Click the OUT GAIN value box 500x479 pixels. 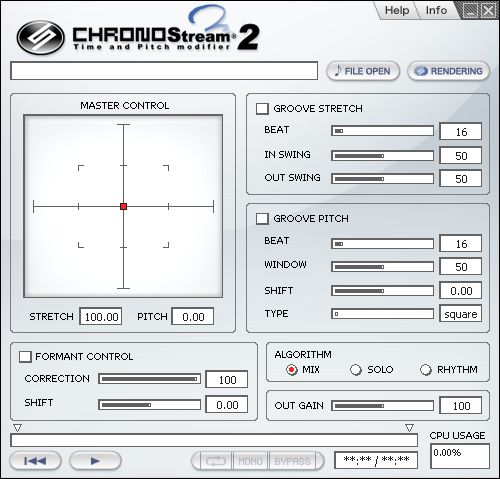click(x=461, y=405)
